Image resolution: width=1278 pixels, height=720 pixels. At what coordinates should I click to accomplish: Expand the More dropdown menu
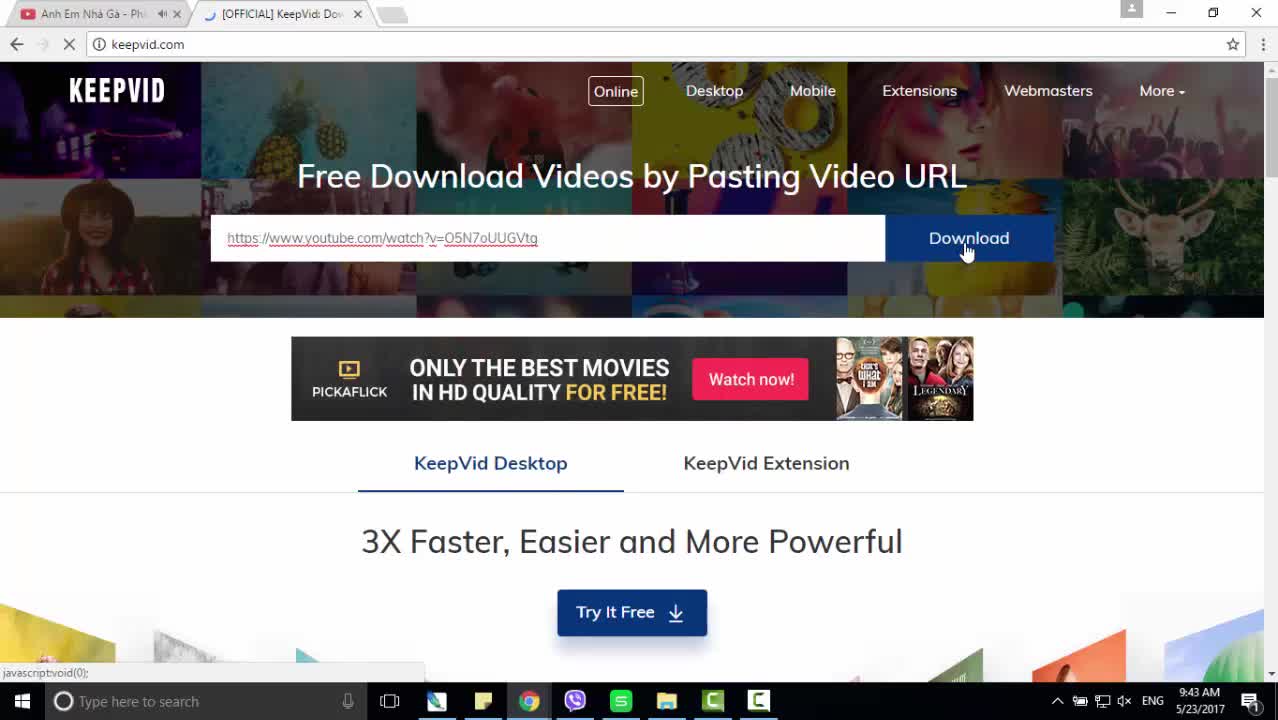[x=1162, y=91]
